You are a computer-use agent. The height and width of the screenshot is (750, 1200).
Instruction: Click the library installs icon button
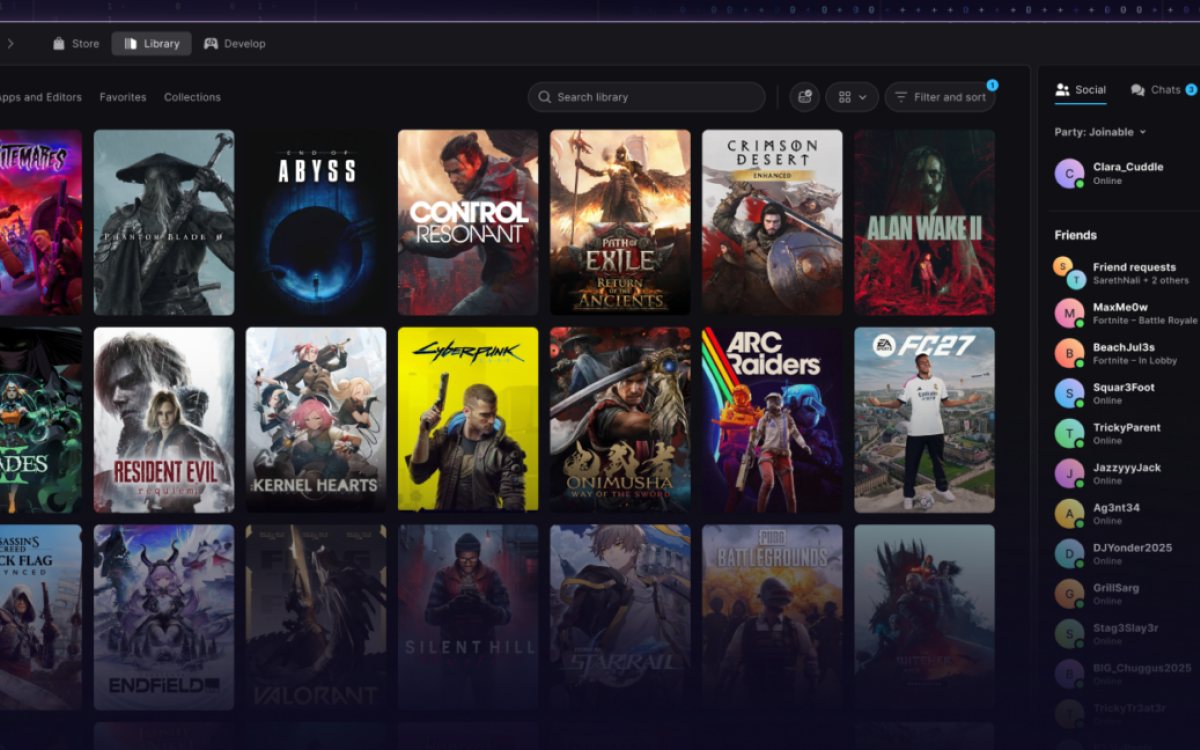[805, 97]
